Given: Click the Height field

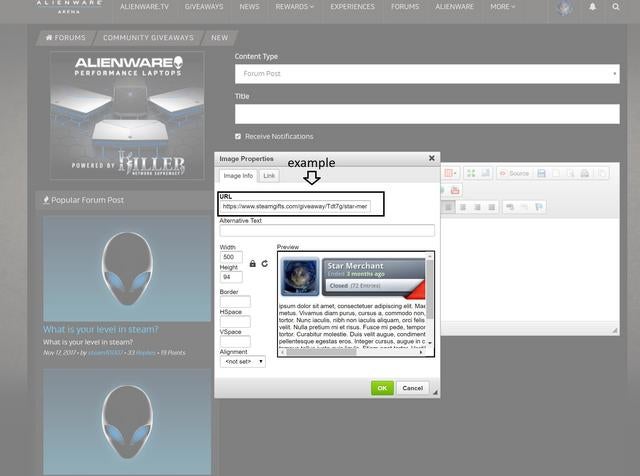Looking at the screenshot, I should [x=231, y=277].
